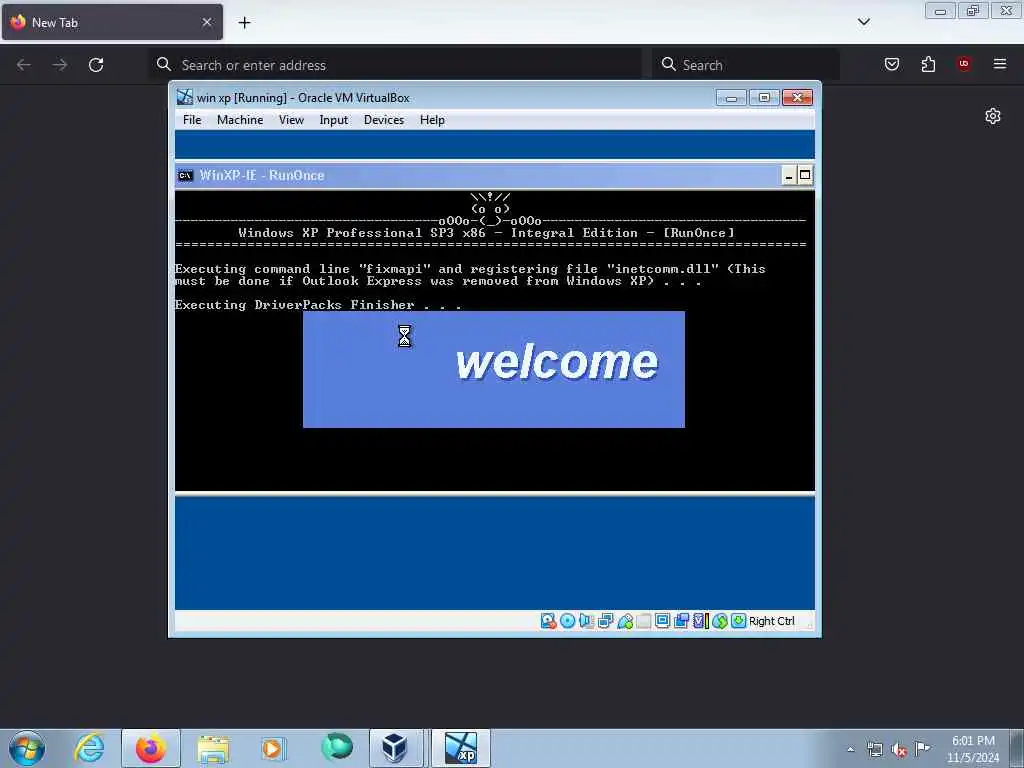The image size is (1024, 768).
Task: Click the network adapters indicator in VirtualBox
Action: [x=605, y=621]
